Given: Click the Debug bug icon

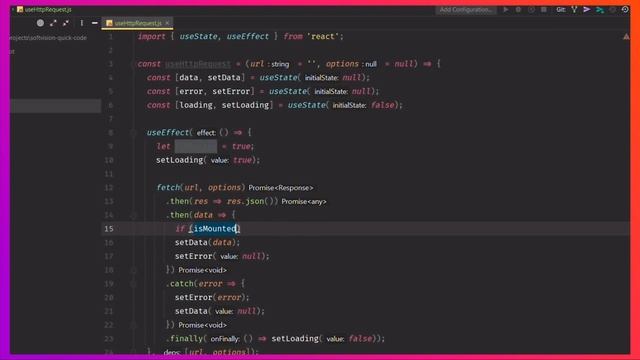Looking at the screenshot, I should point(518,9).
